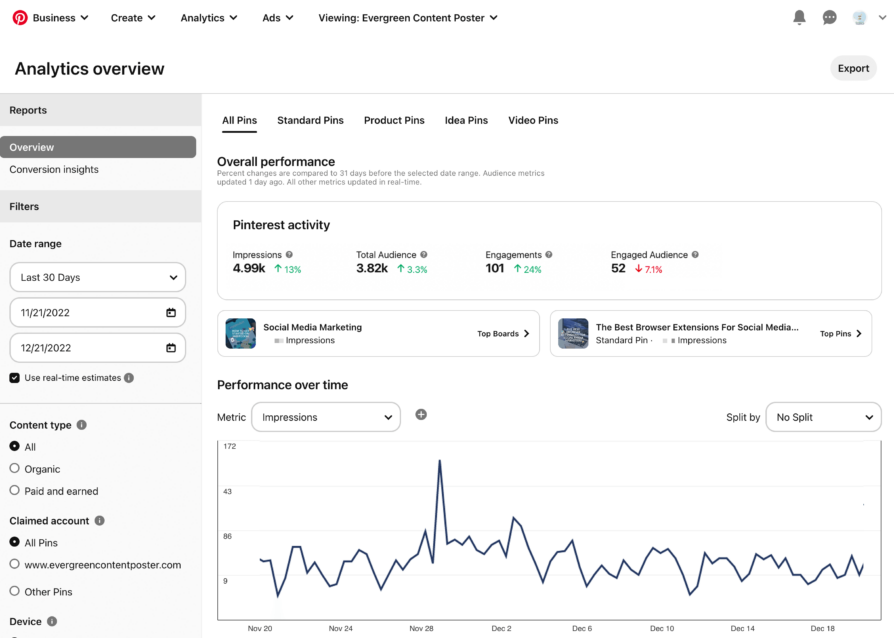Open the No Split dropdown

823,417
